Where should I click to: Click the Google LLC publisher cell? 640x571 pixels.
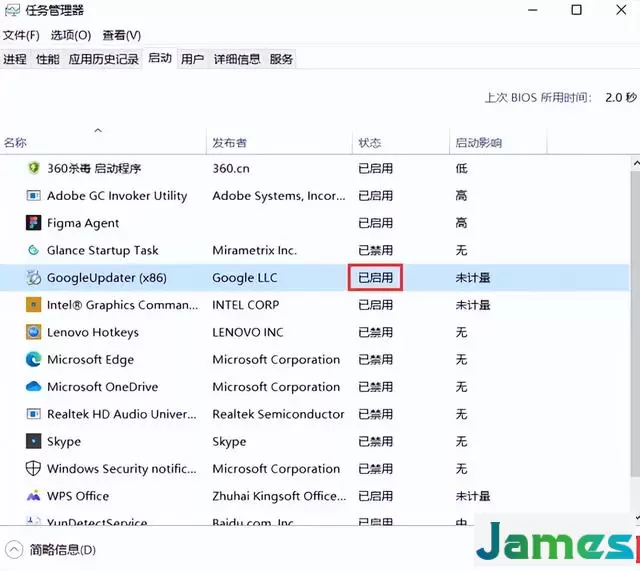[x=245, y=278]
